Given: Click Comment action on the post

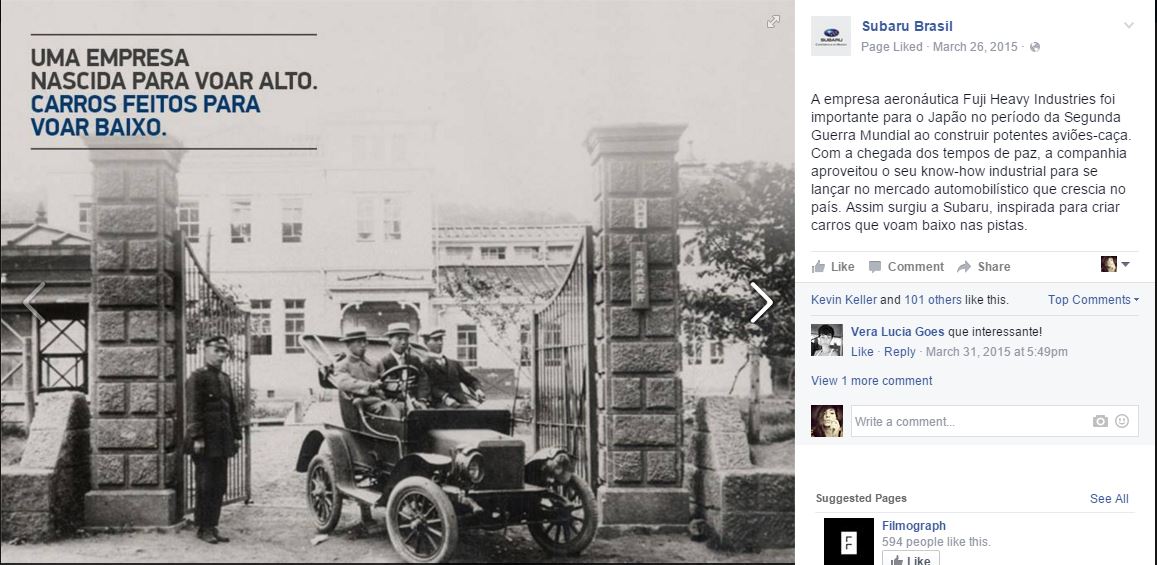Looking at the screenshot, I should click(906, 266).
